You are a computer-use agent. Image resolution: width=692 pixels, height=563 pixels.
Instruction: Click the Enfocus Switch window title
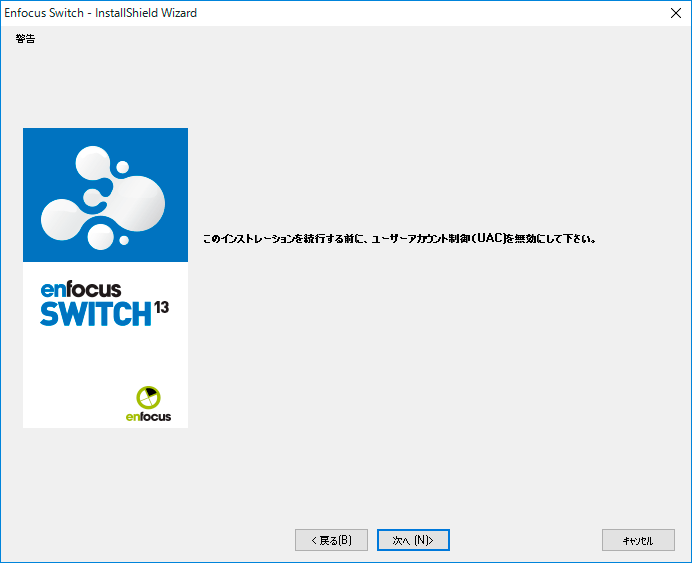[101, 13]
